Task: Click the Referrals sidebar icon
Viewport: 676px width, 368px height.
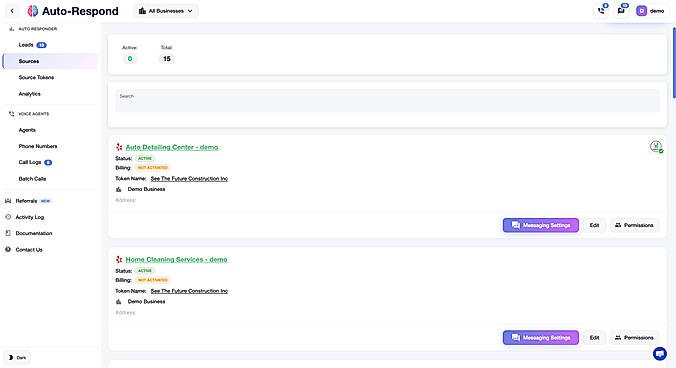Action: coord(8,201)
